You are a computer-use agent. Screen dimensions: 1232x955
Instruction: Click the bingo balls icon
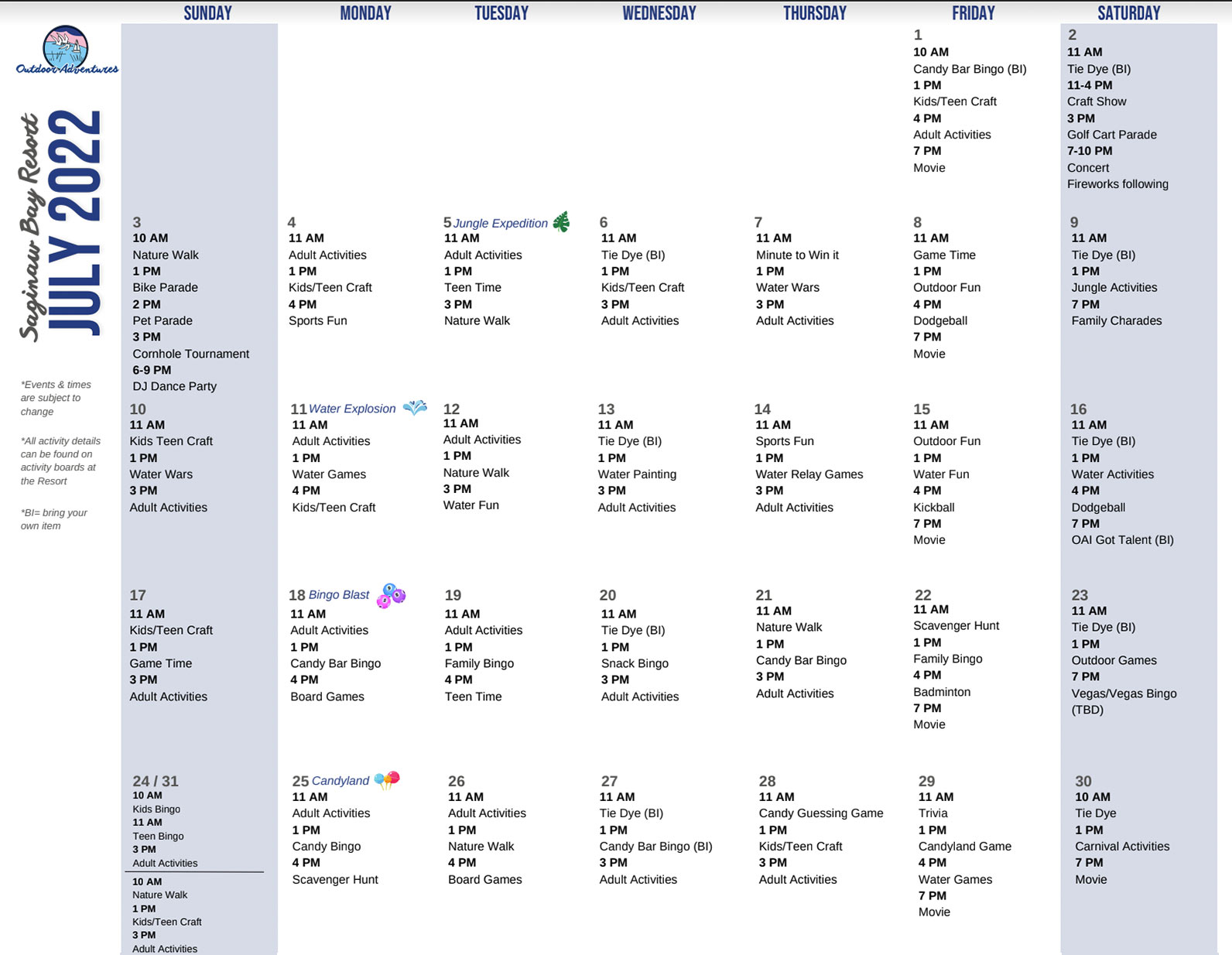(x=391, y=595)
